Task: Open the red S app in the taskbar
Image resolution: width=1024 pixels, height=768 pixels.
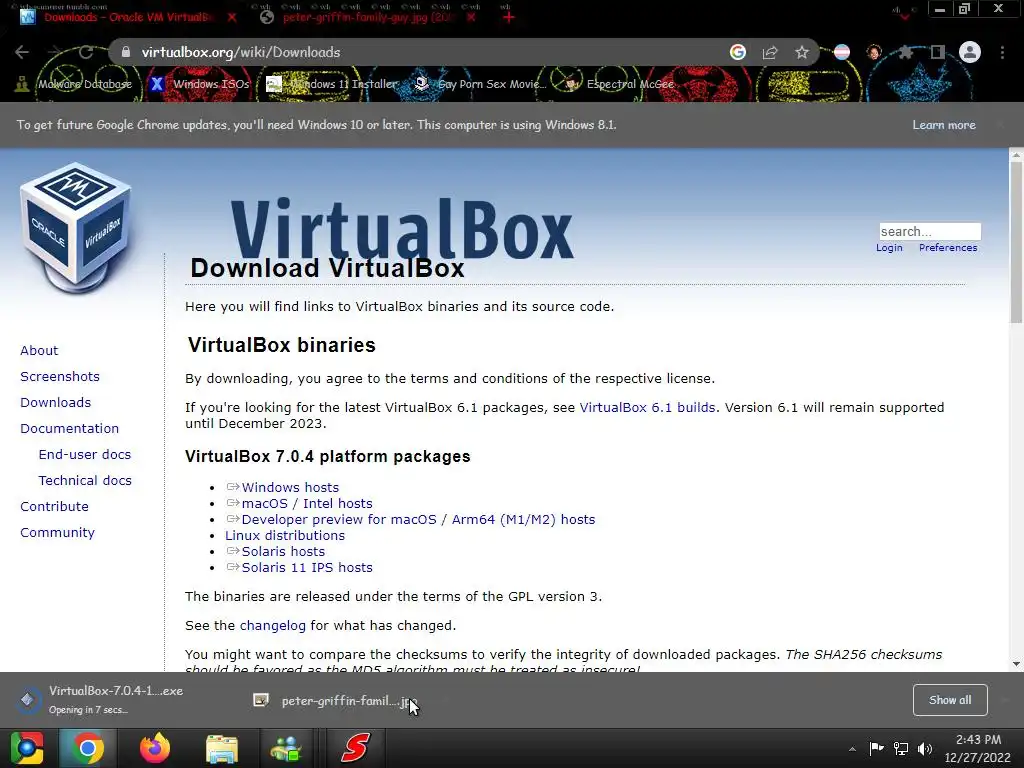Action: (355, 748)
